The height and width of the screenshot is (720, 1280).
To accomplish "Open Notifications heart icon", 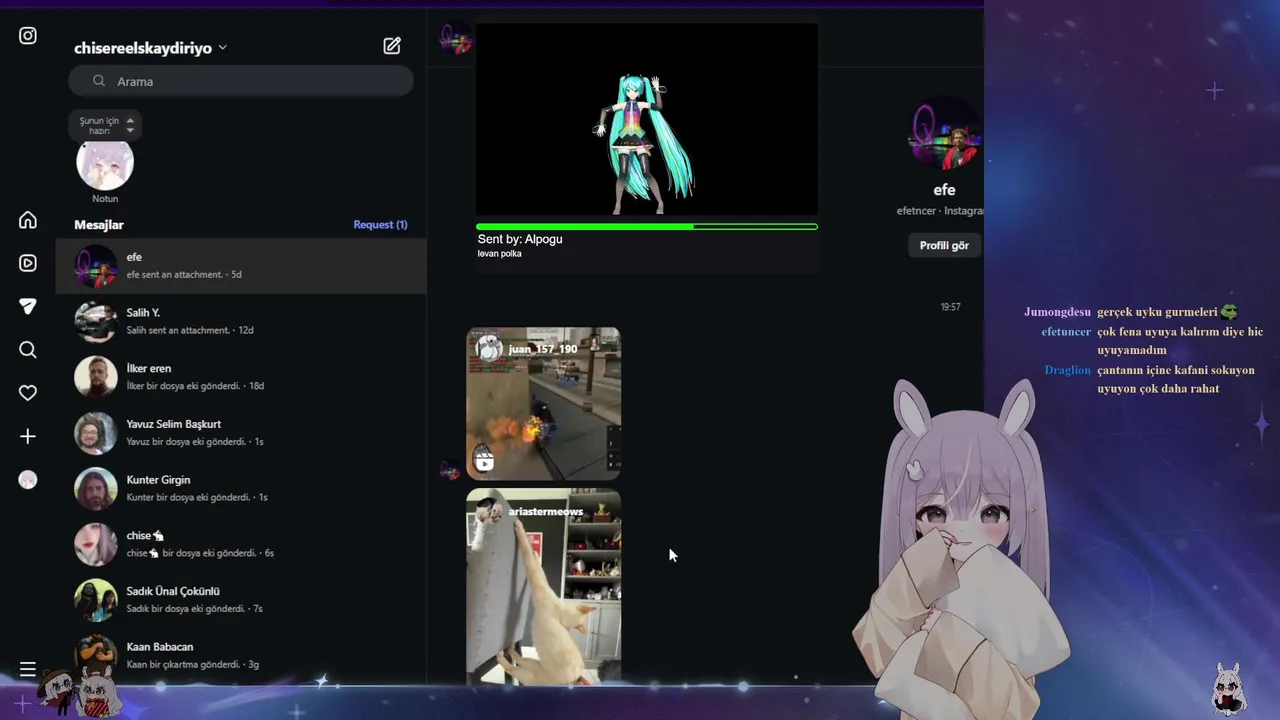I will pos(28,393).
